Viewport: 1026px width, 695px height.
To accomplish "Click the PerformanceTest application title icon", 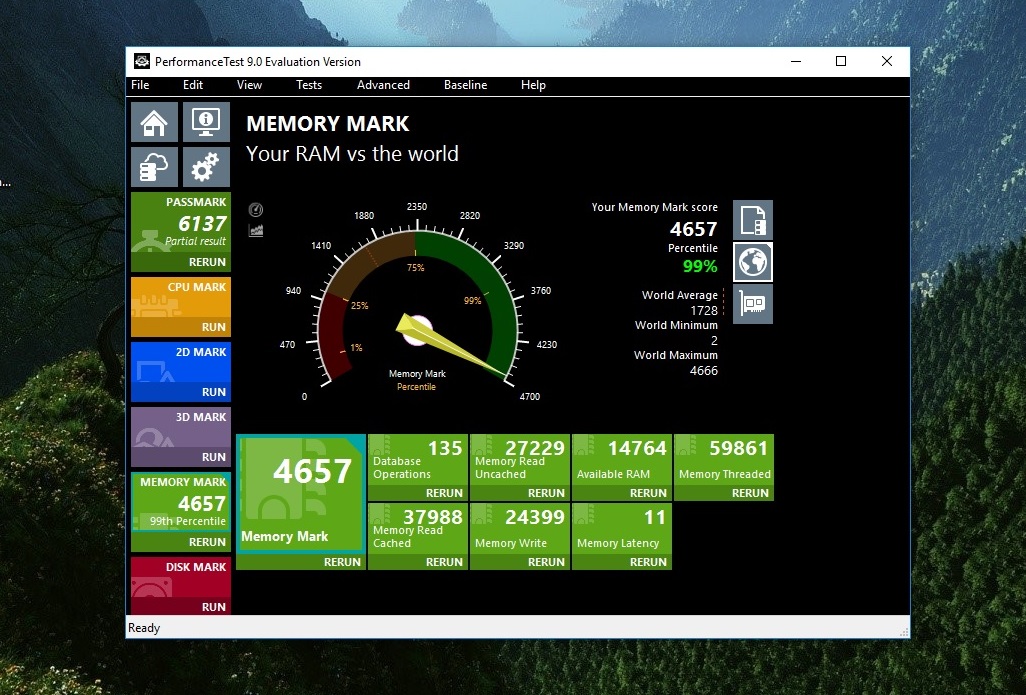I will [x=141, y=62].
